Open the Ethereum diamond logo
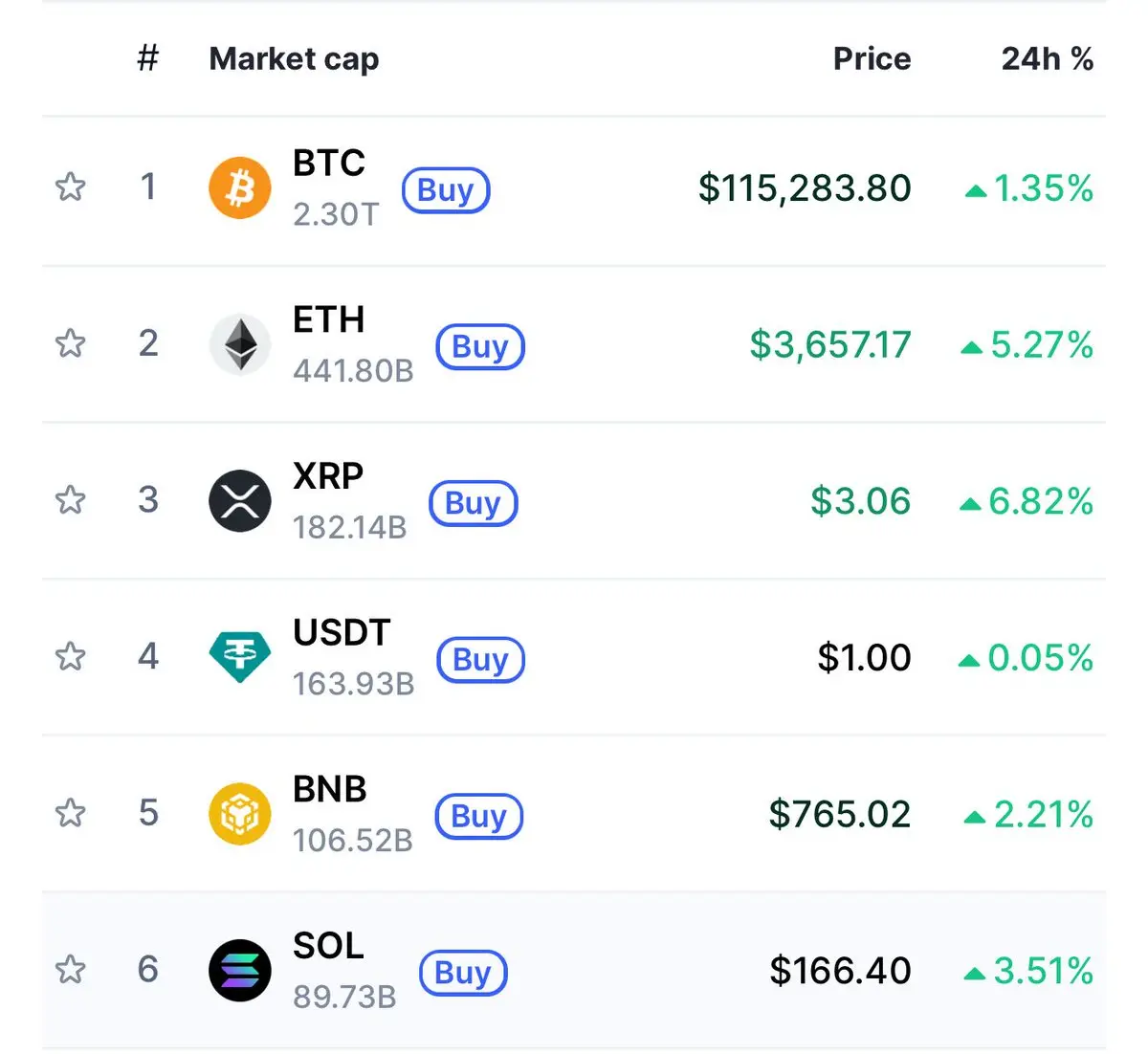Image resolution: width=1148 pixels, height=1054 pixels. pos(239,344)
